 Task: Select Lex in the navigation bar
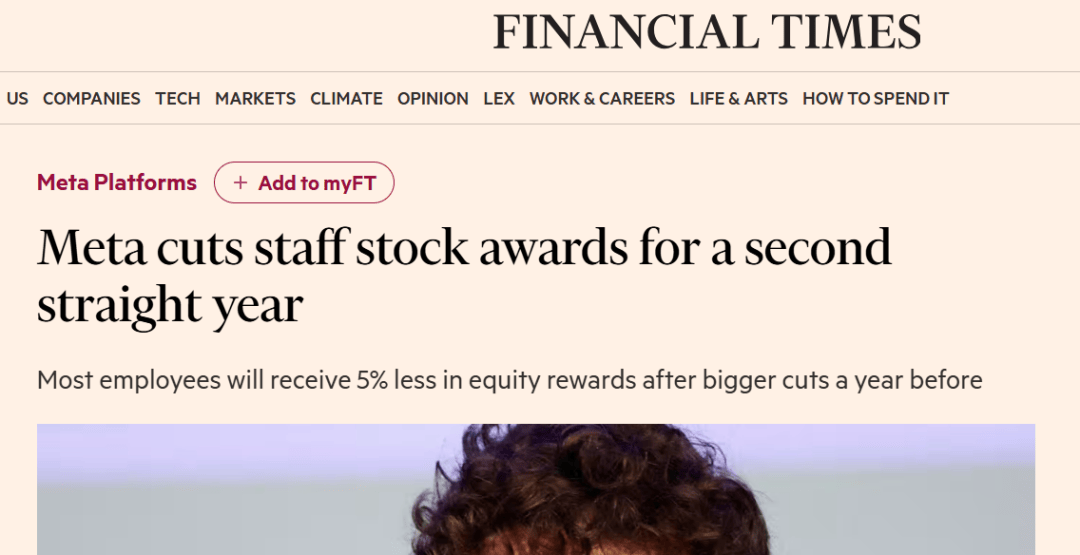point(499,98)
